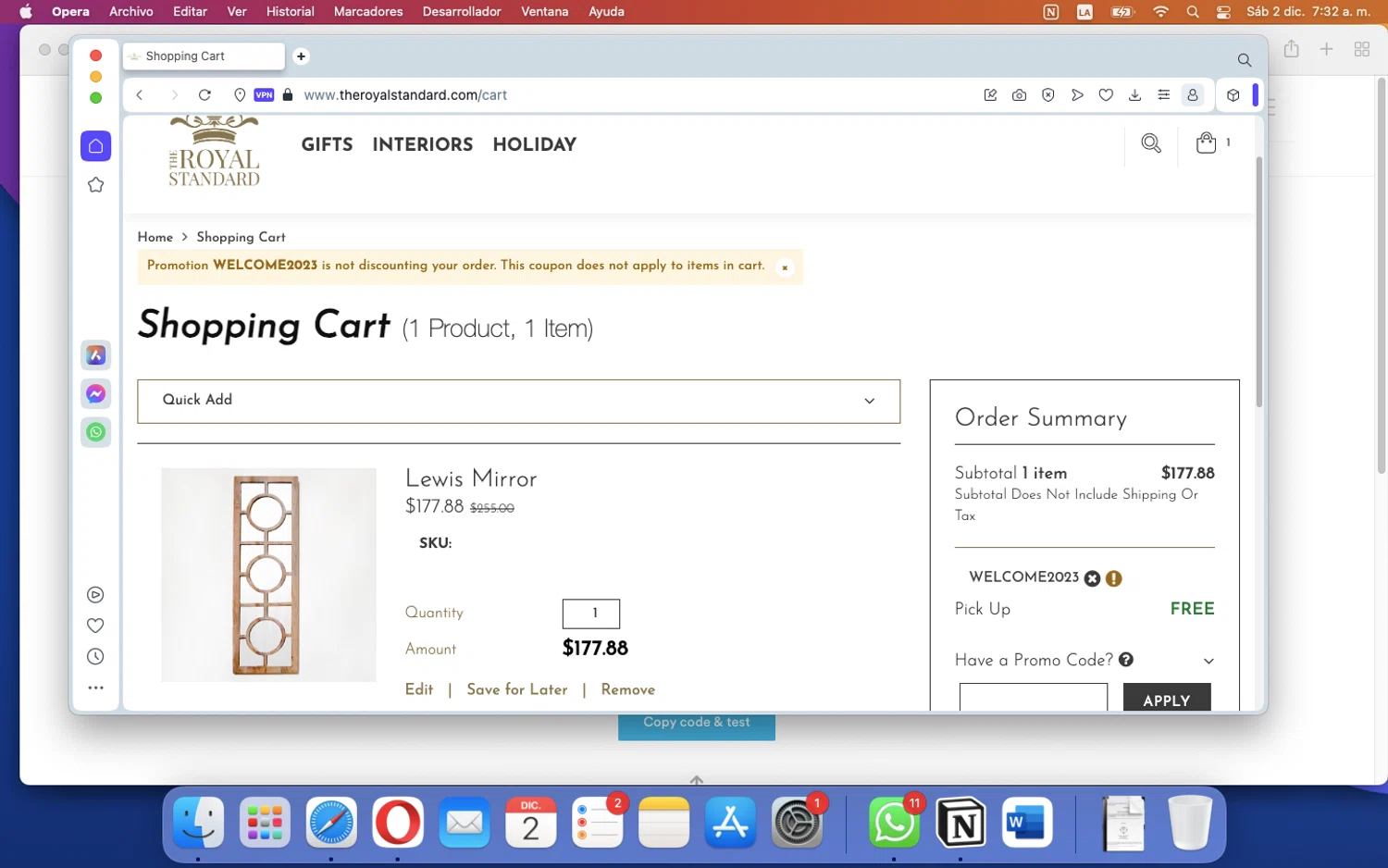Click the site lock security icon
This screenshot has width=1388, height=868.
pyautogui.click(x=288, y=94)
